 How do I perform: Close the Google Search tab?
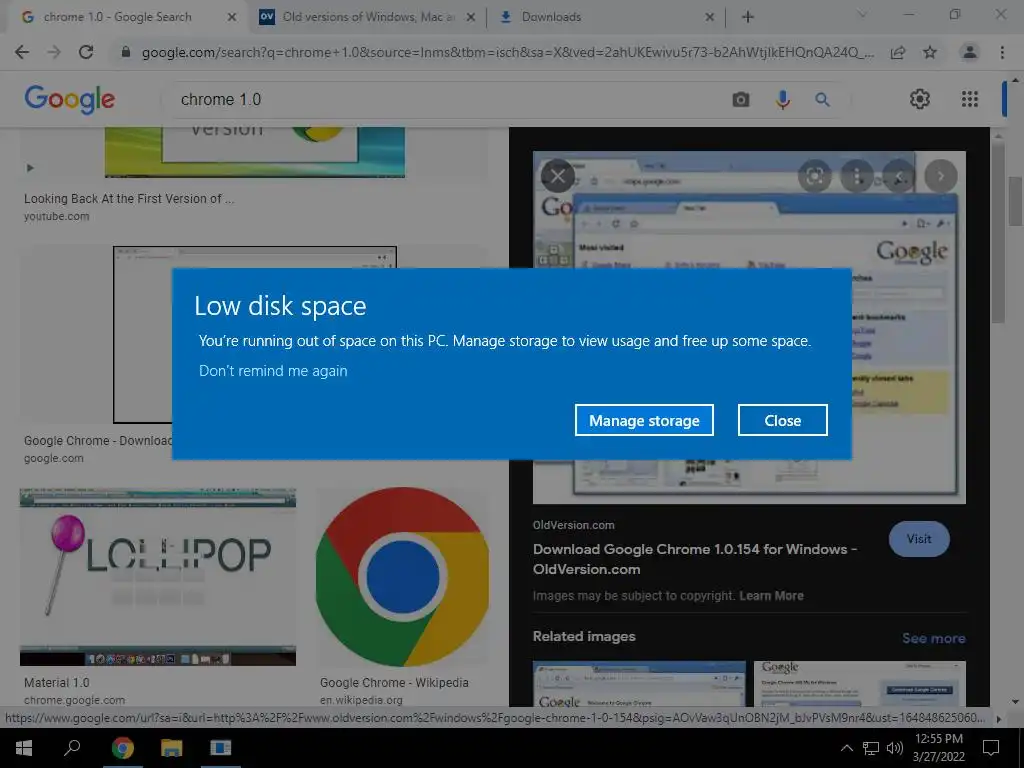tap(232, 17)
